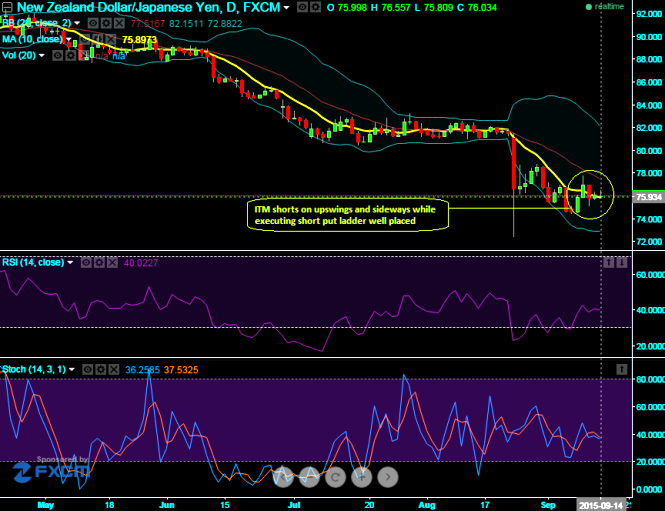Click the yellow ITM shorts annotation box
Screen dimensions: 665x511
pyautogui.click(x=348, y=215)
